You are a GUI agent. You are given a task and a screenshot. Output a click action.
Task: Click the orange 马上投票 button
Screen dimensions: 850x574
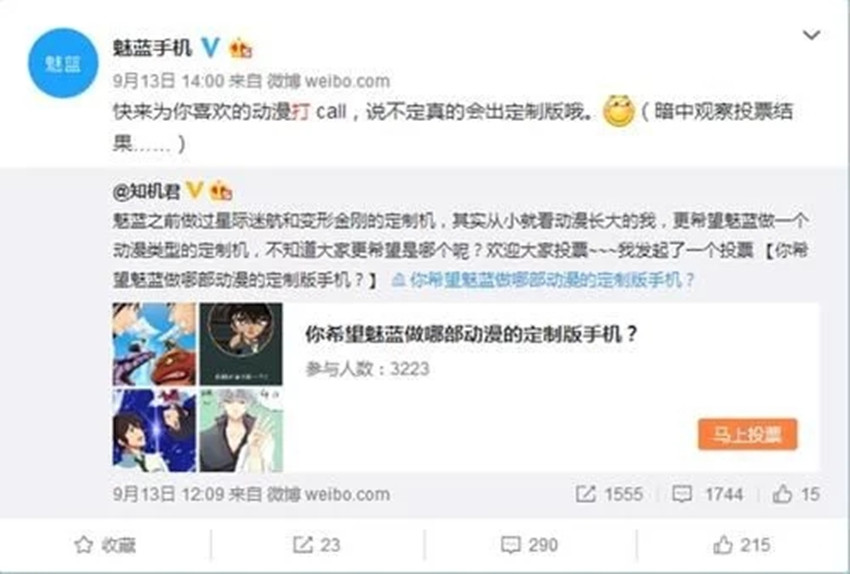(x=748, y=434)
